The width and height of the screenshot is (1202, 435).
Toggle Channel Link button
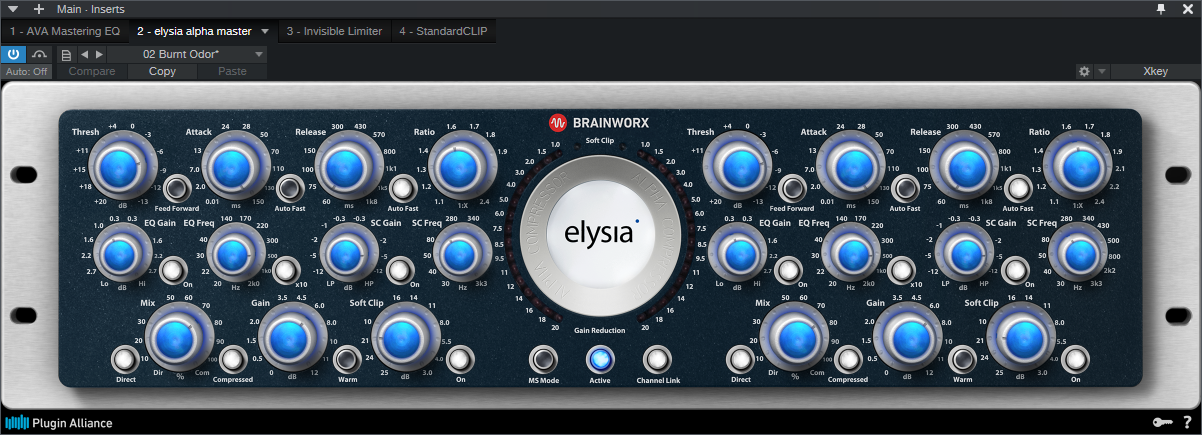[656, 359]
